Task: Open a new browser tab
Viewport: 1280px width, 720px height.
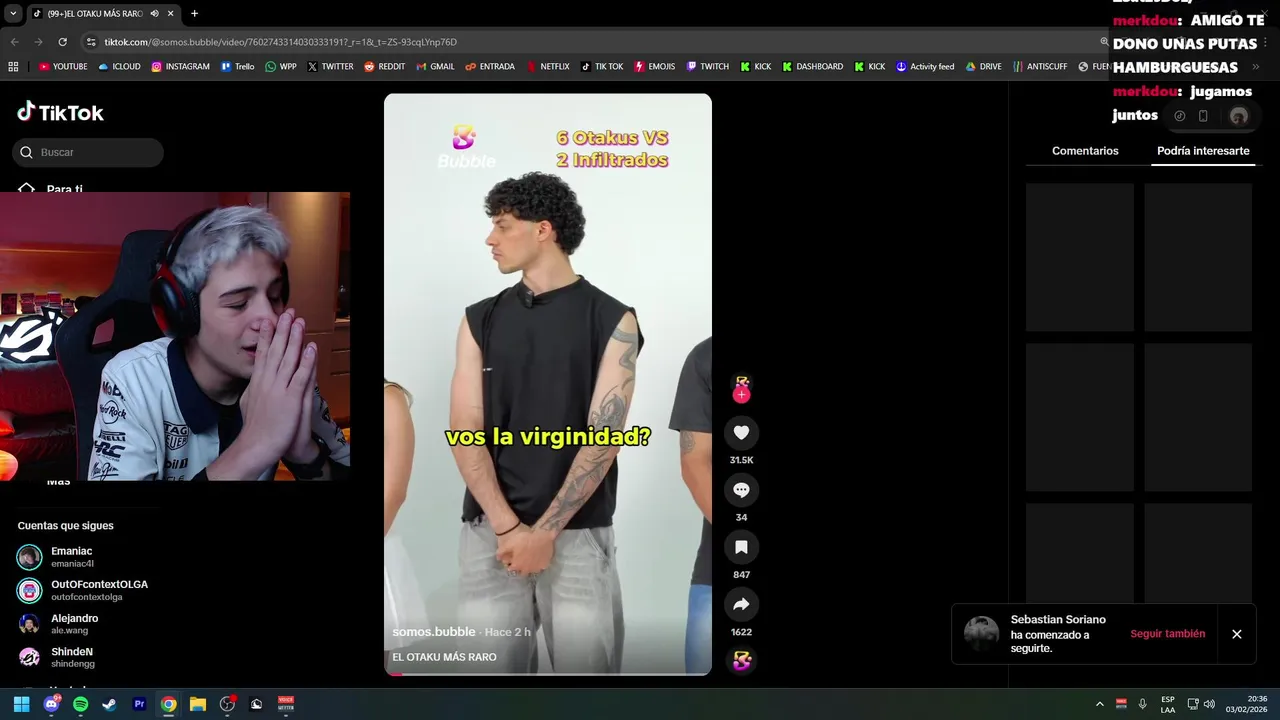Action: pyautogui.click(x=194, y=14)
